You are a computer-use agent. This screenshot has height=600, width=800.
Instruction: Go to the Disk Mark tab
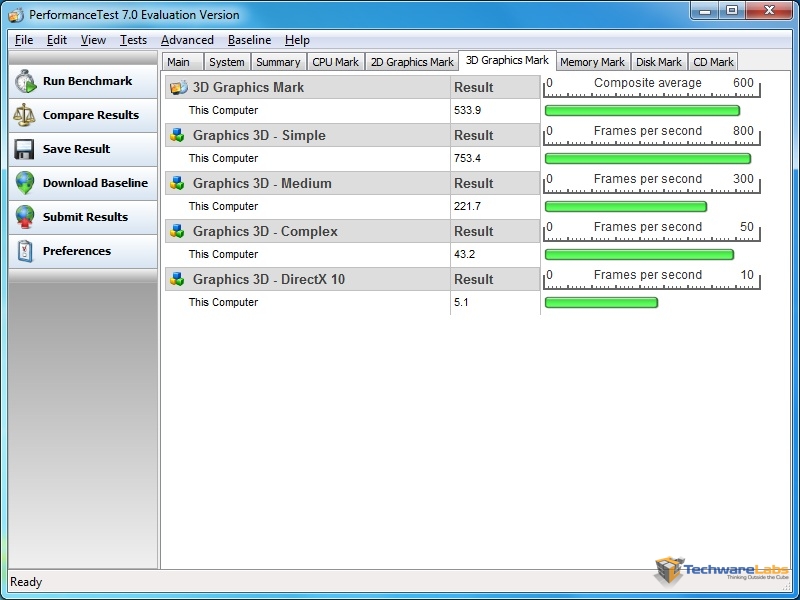point(659,62)
